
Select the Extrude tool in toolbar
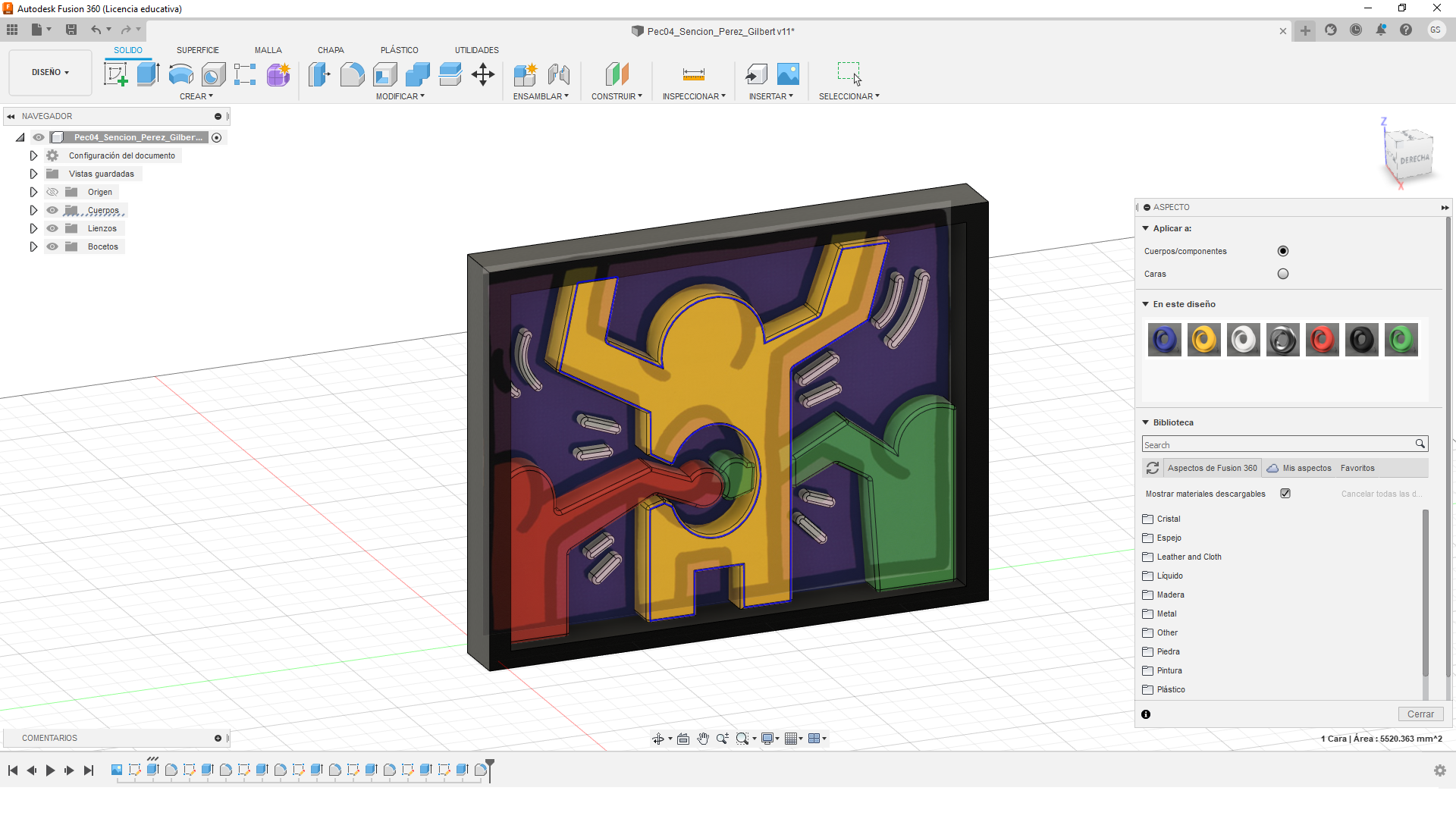(x=148, y=74)
